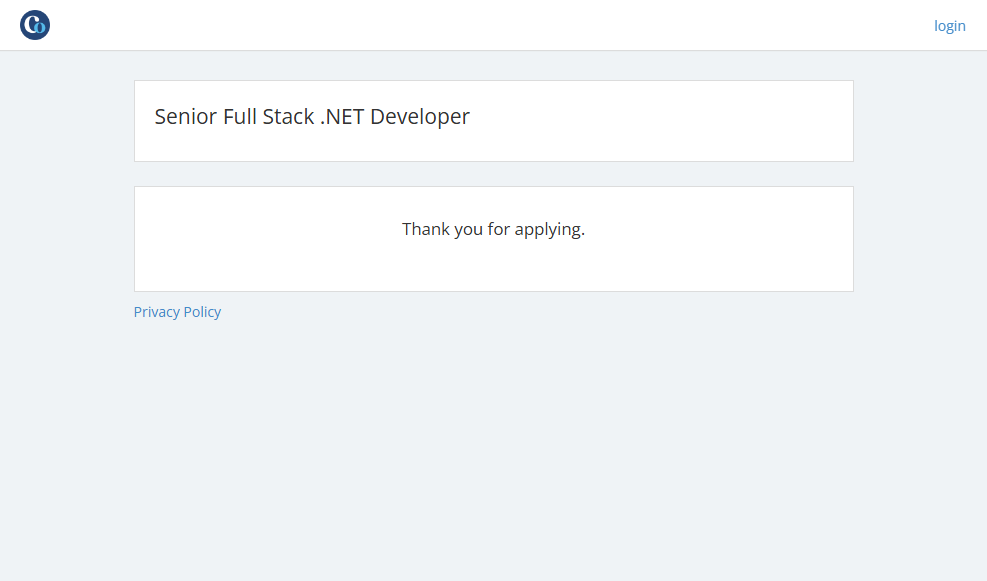The image size is (987, 581).
Task: Click the word "Policy" in the footer link
Action: tap(202, 312)
